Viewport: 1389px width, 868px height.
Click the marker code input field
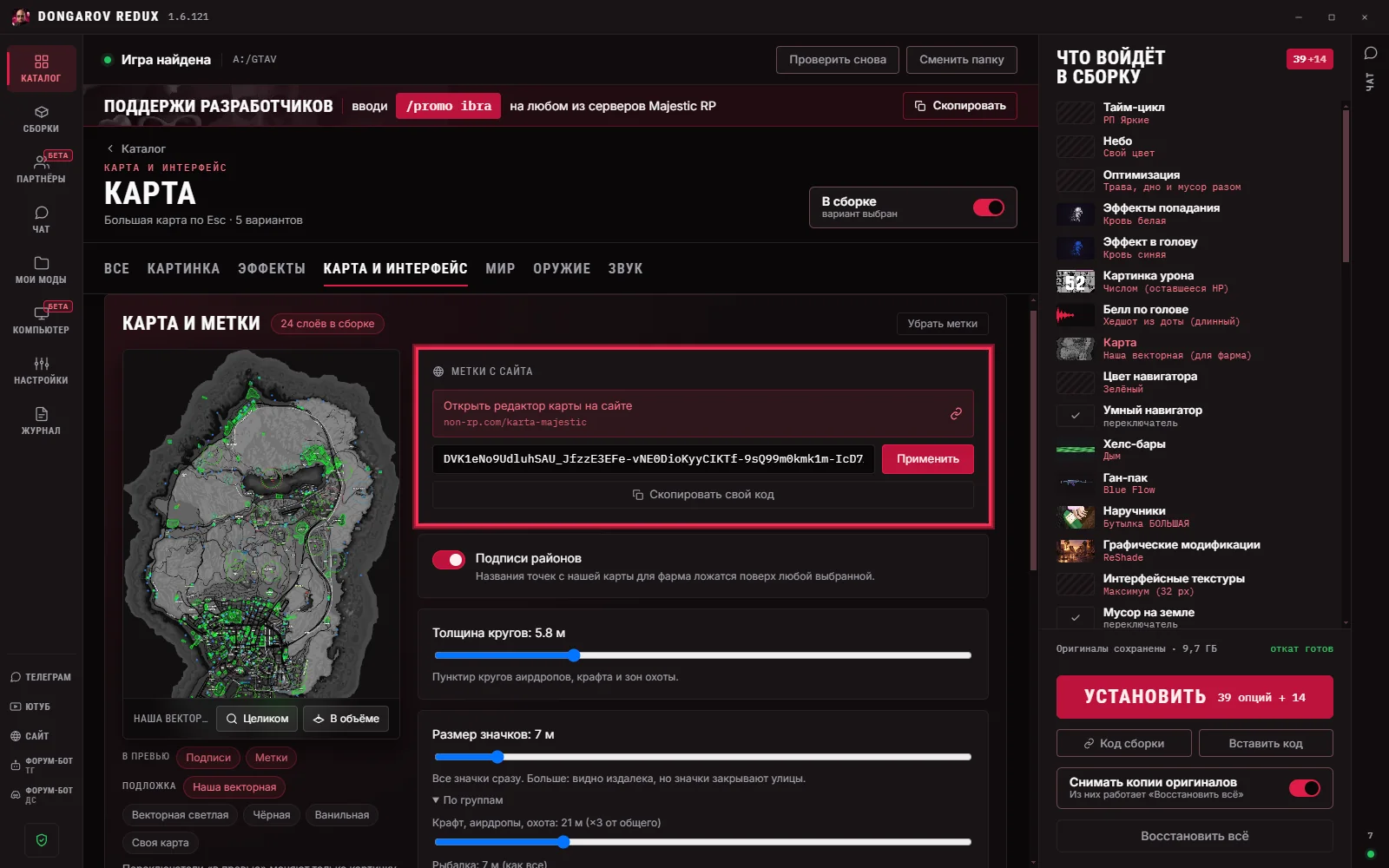[x=654, y=459]
